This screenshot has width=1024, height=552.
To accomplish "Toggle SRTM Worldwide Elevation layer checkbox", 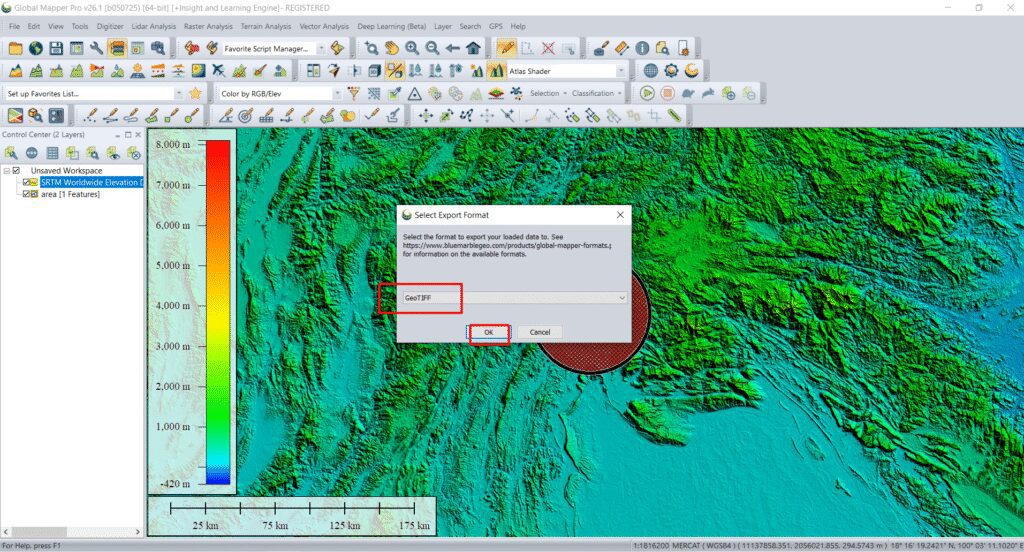I will (x=26, y=182).
